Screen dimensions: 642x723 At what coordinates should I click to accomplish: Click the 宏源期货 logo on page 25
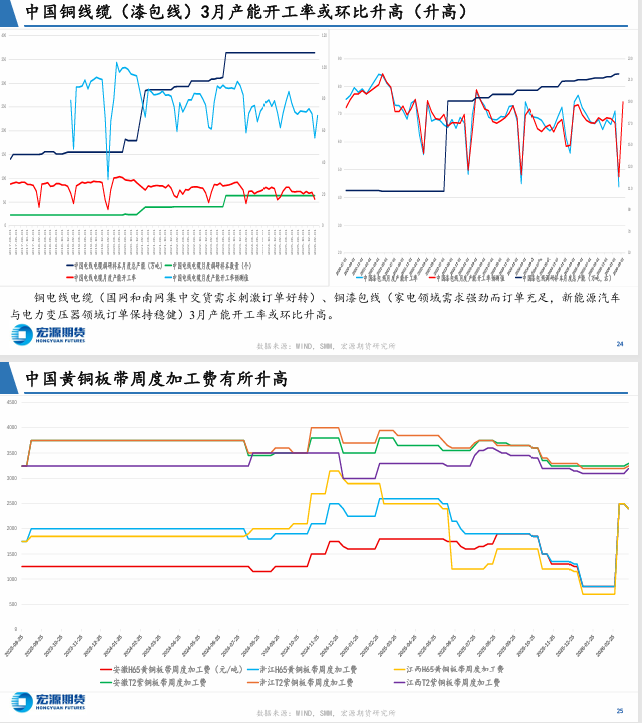(48, 702)
